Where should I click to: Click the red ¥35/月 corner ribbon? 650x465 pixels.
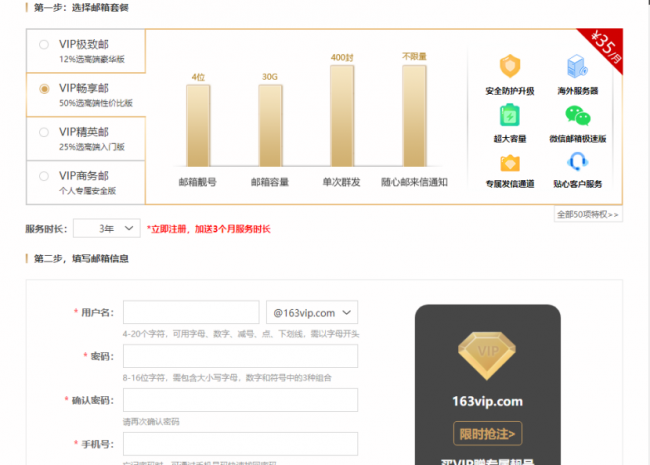tap(606, 46)
